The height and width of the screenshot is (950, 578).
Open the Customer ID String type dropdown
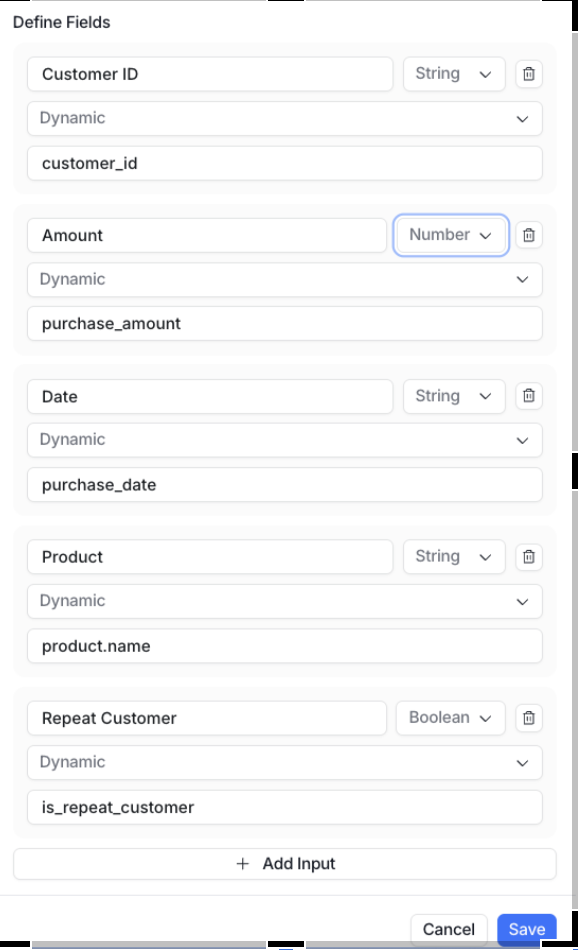point(454,74)
